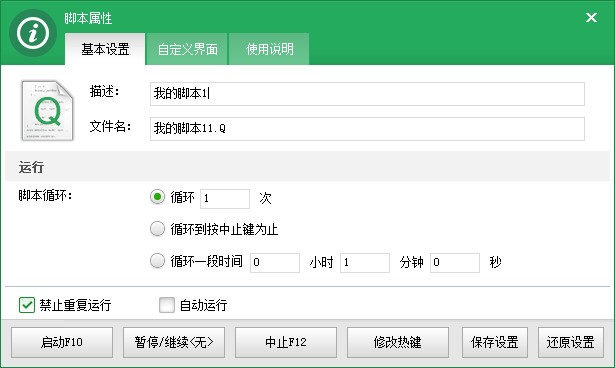615x368 pixels.
Task: Switch to the 基本设置 tab
Action: [105, 49]
